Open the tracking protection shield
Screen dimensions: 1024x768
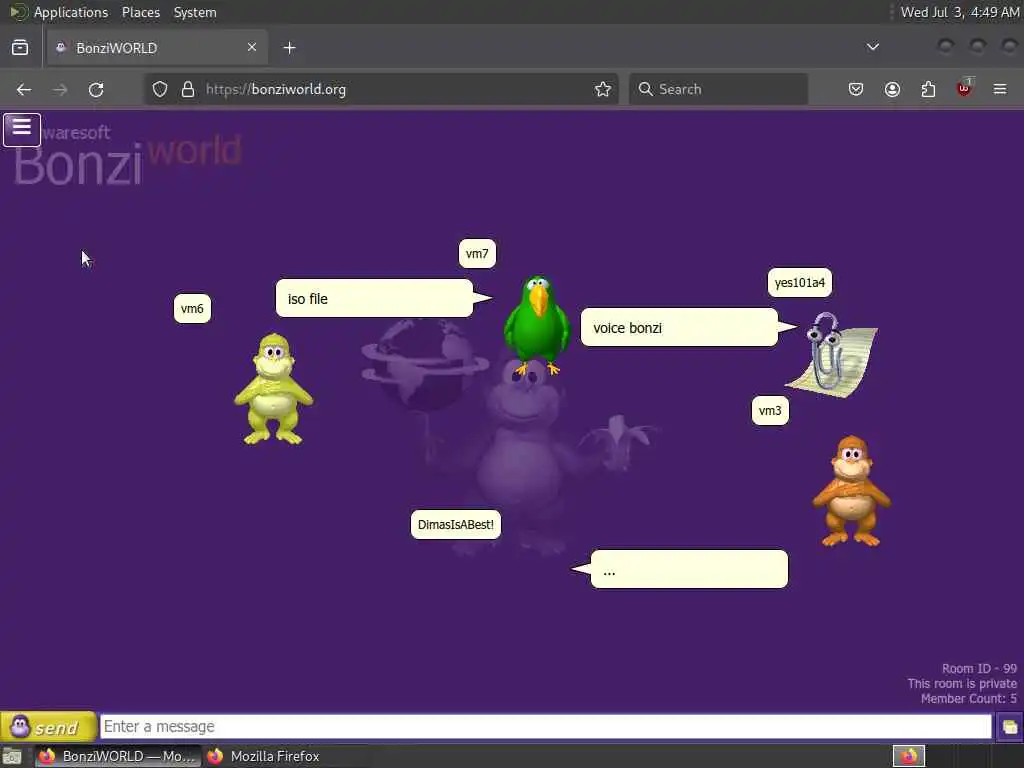pyautogui.click(x=160, y=89)
